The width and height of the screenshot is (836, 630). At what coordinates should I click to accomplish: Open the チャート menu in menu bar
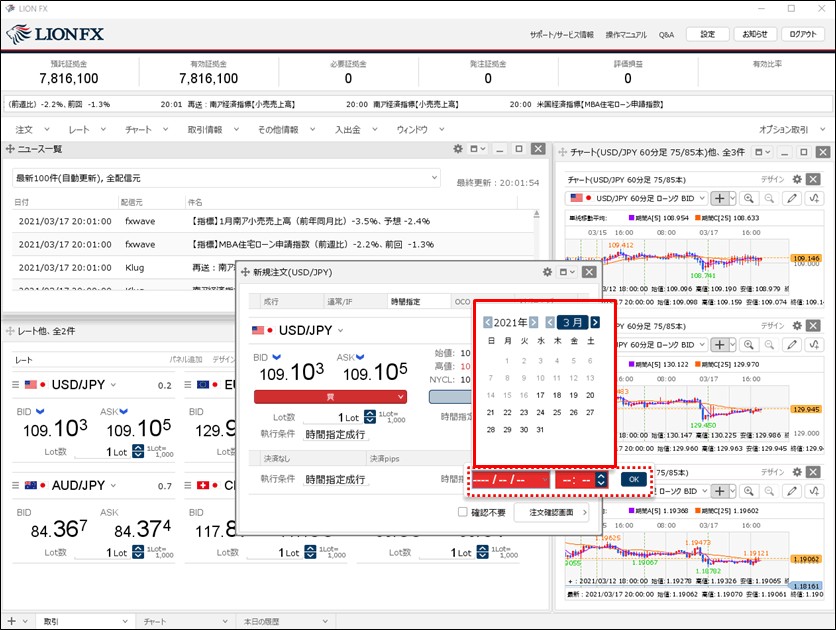point(146,130)
